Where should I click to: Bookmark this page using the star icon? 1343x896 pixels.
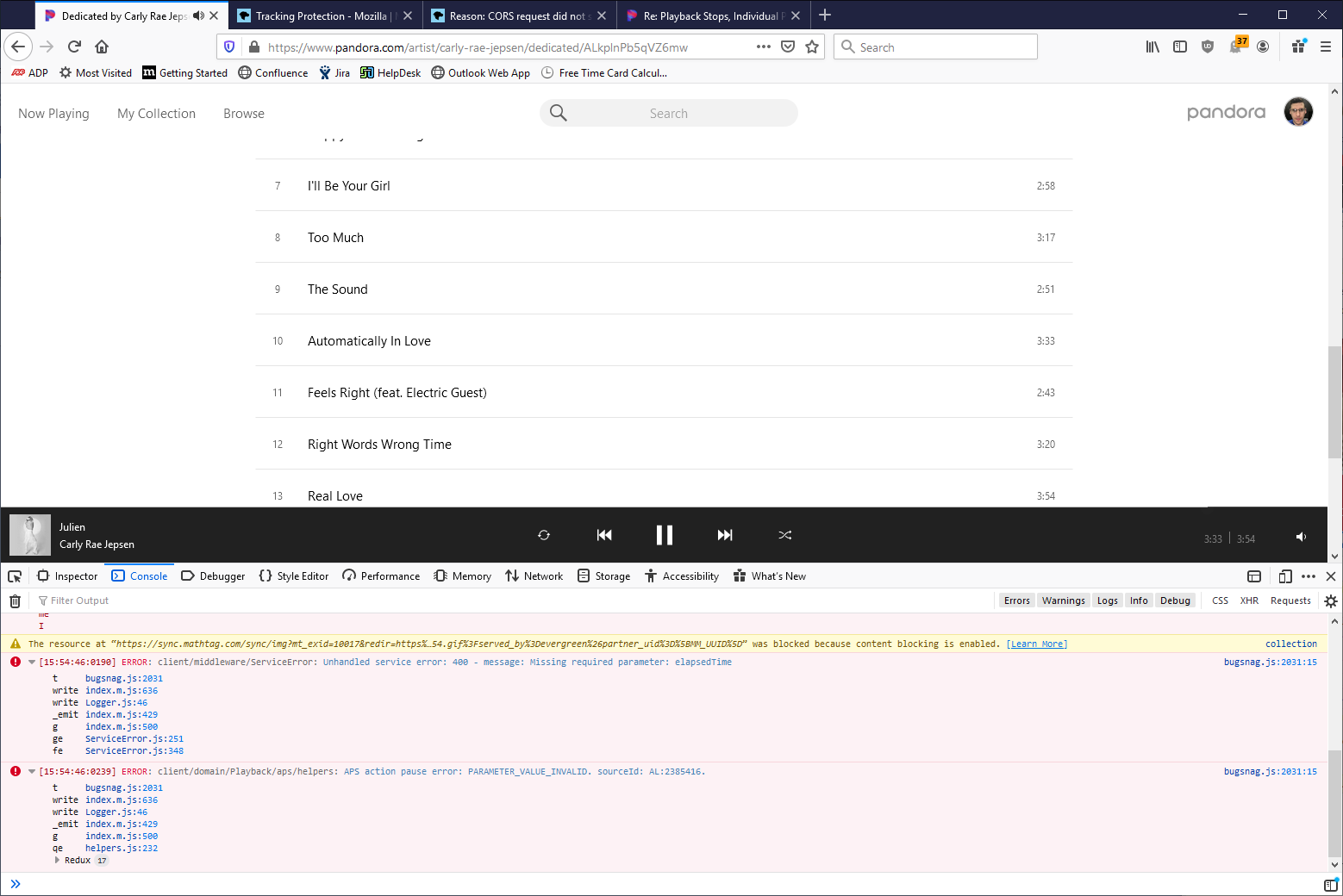(x=811, y=47)
